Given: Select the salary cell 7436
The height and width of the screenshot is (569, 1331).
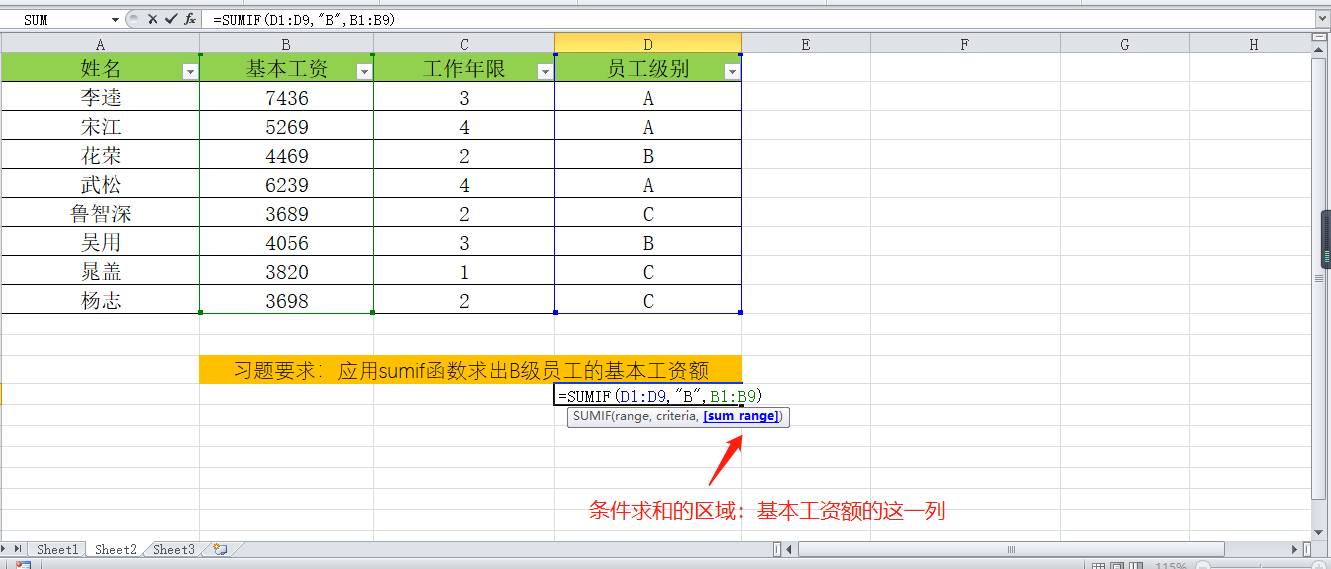Looking at the screenshot, I should pos(286,98).
